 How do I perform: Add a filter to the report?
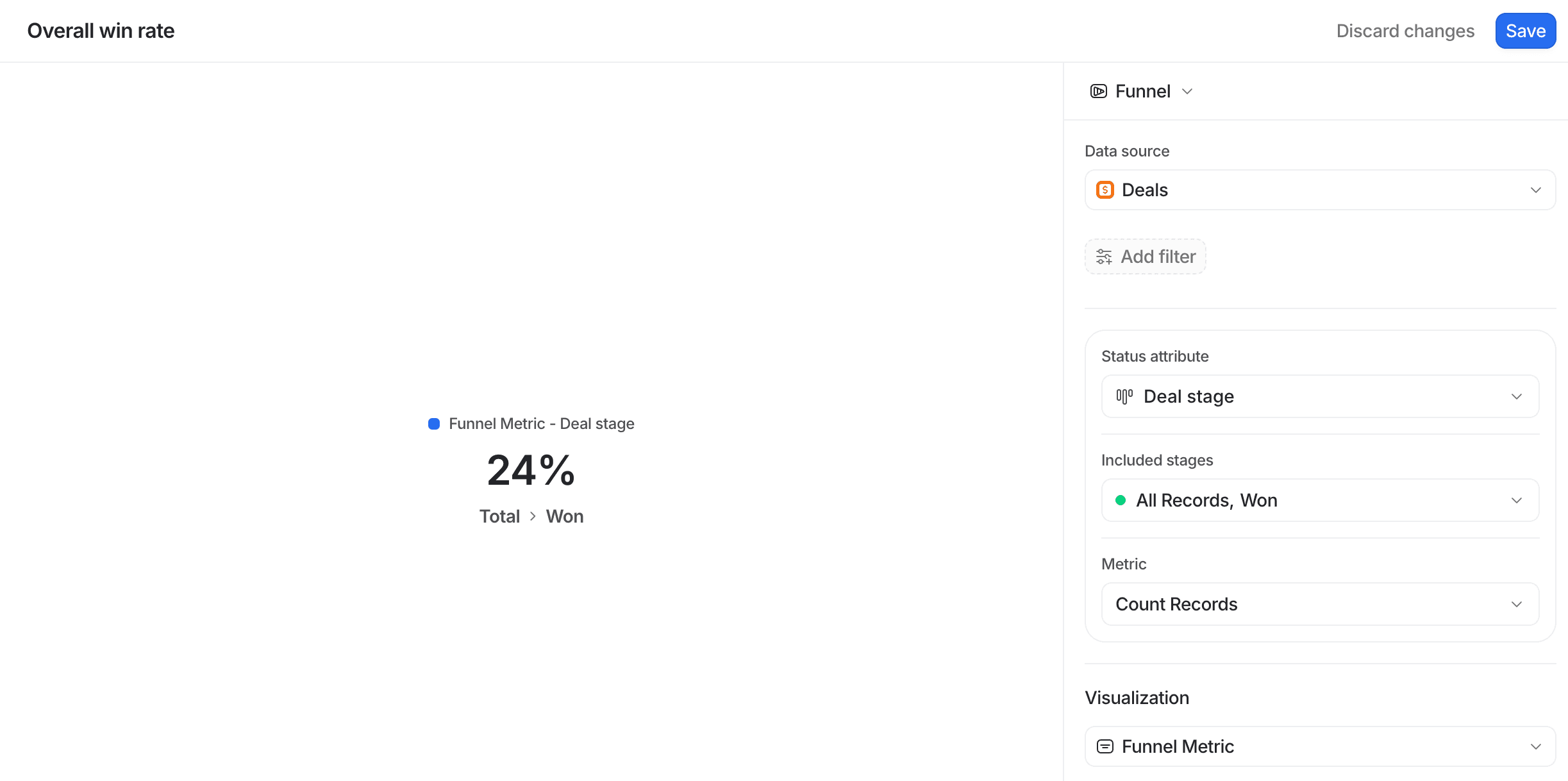tap(1145, 256)
